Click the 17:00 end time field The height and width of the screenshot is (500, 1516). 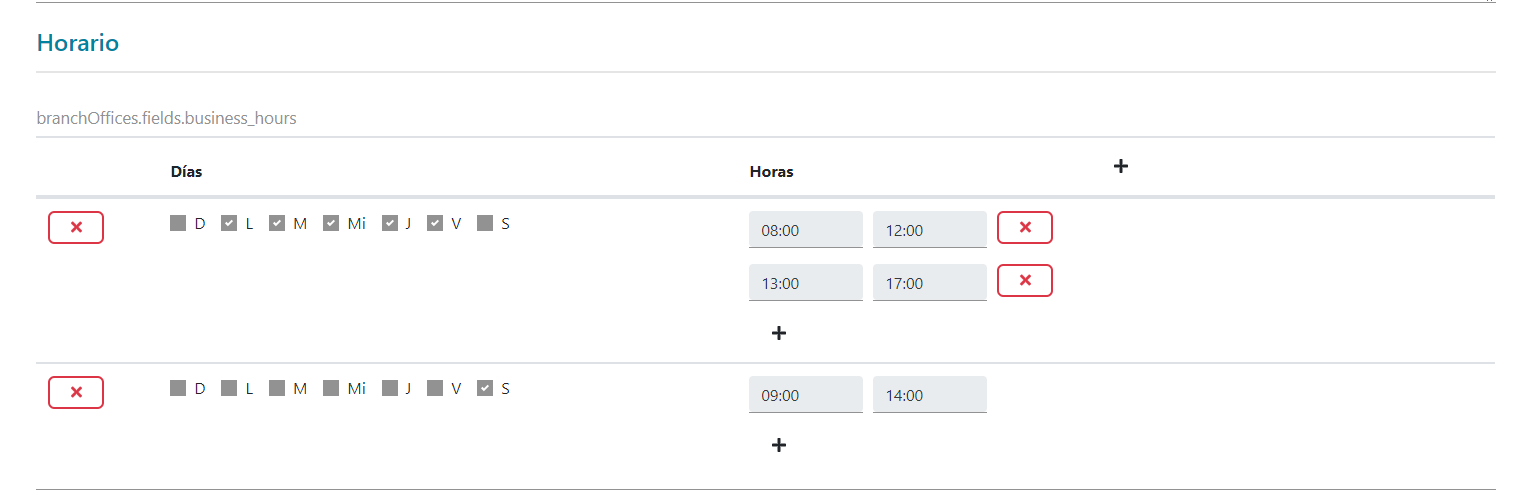click(x=929, y=283)
